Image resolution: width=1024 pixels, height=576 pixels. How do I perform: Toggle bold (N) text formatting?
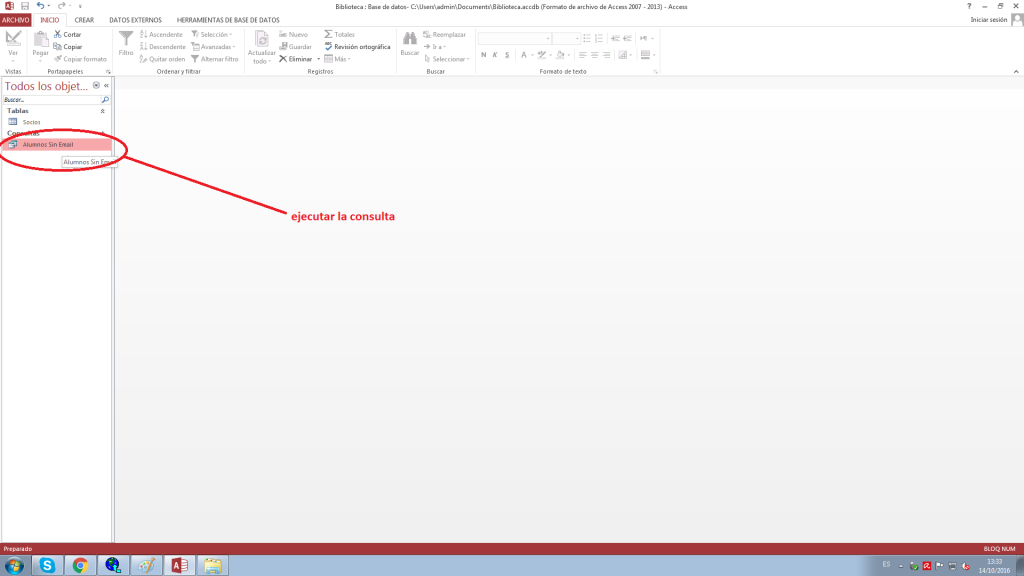click(483, 55)
